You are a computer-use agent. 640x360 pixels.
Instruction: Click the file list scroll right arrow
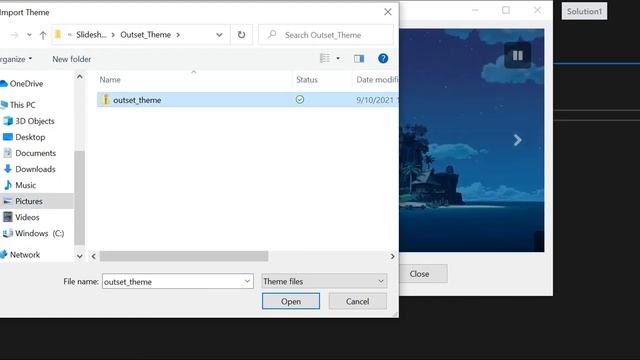point(392,256)
